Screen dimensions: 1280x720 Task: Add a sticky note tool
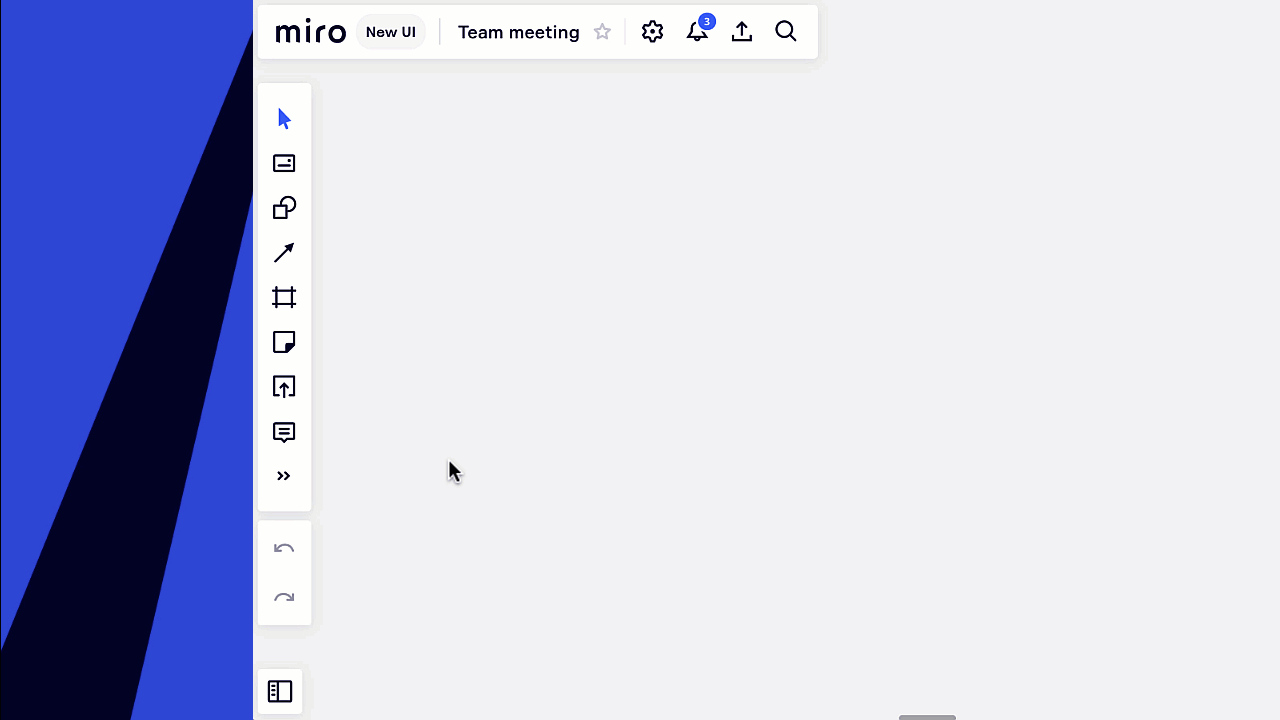[284, 342]
